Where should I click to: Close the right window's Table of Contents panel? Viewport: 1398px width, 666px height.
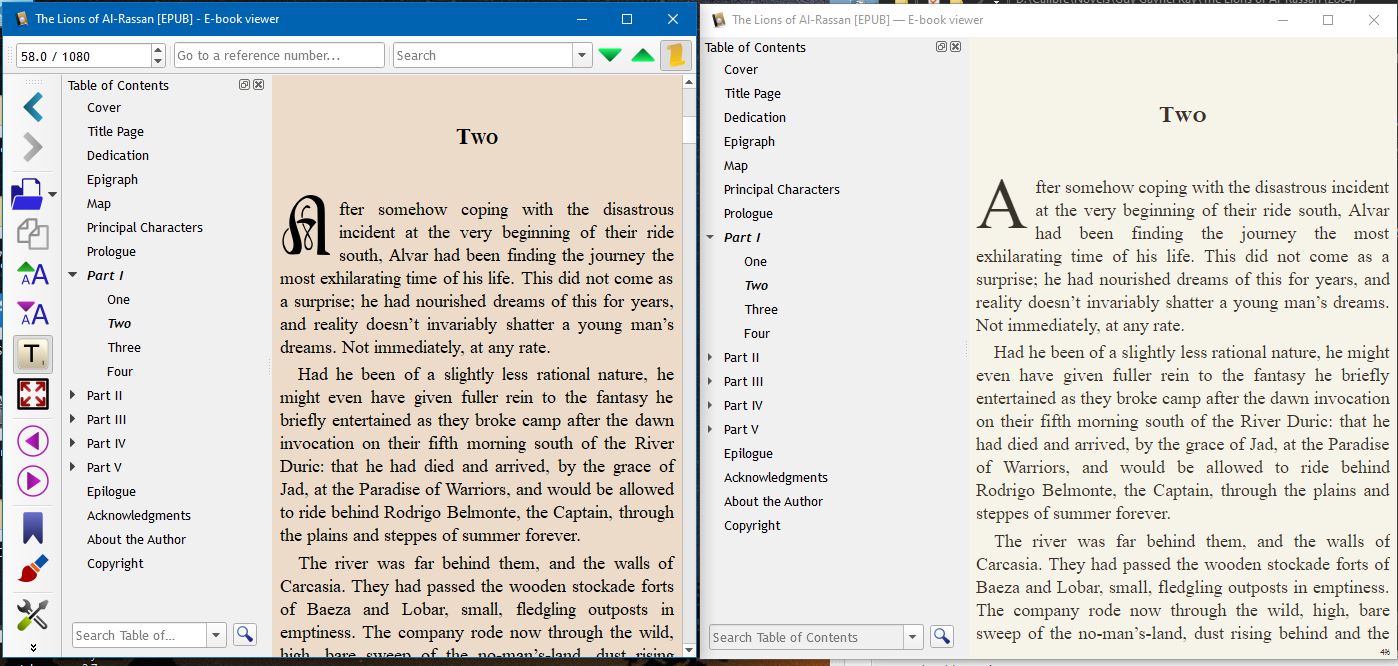pos(955,47)
